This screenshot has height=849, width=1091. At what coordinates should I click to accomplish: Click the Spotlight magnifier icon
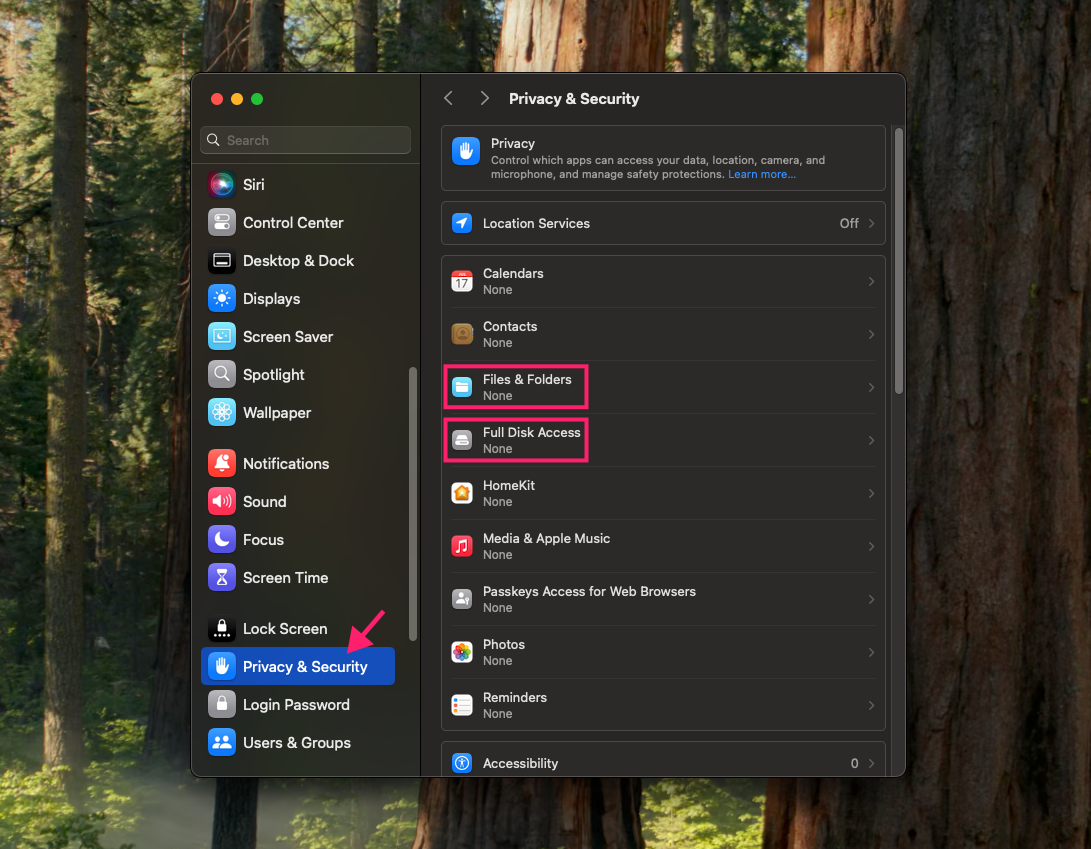click(x=221, y=374)
